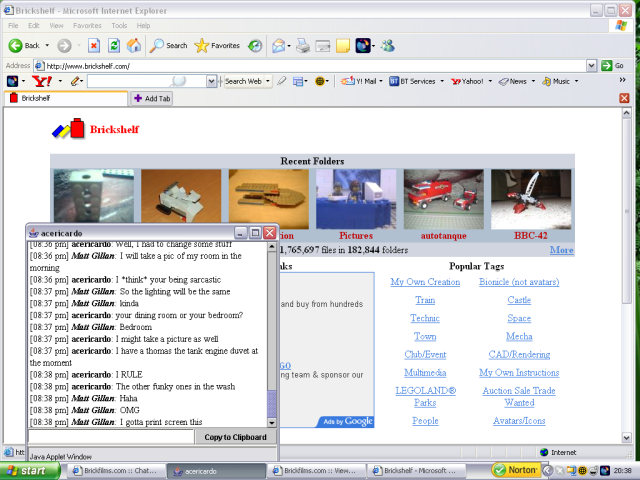The height and width of the screenshot is (480, 640).
Task: Click the Messenger people icon
Action: [x=387, y=46]
